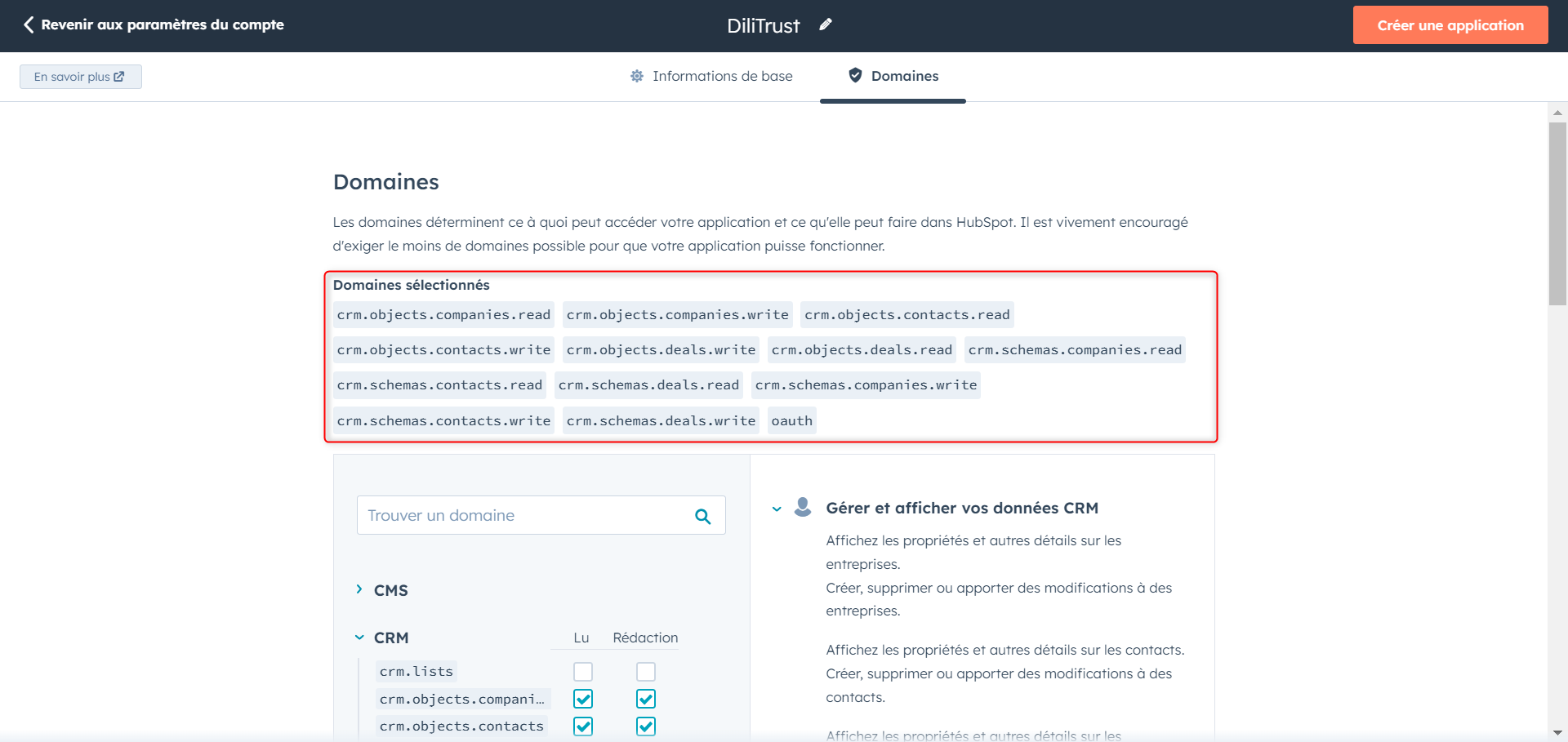This screenshot has width=1568, height=742.
Task: Click the Trouver un domaine search field
Action: [541, 515]
